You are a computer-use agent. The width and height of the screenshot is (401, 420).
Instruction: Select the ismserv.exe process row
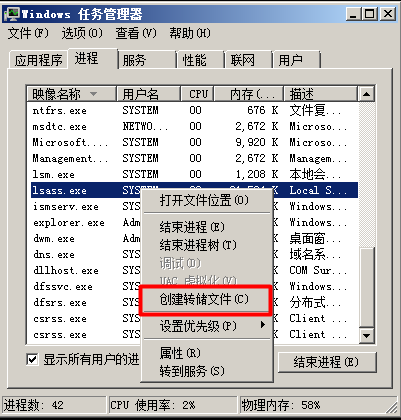(x=194, y=206)
